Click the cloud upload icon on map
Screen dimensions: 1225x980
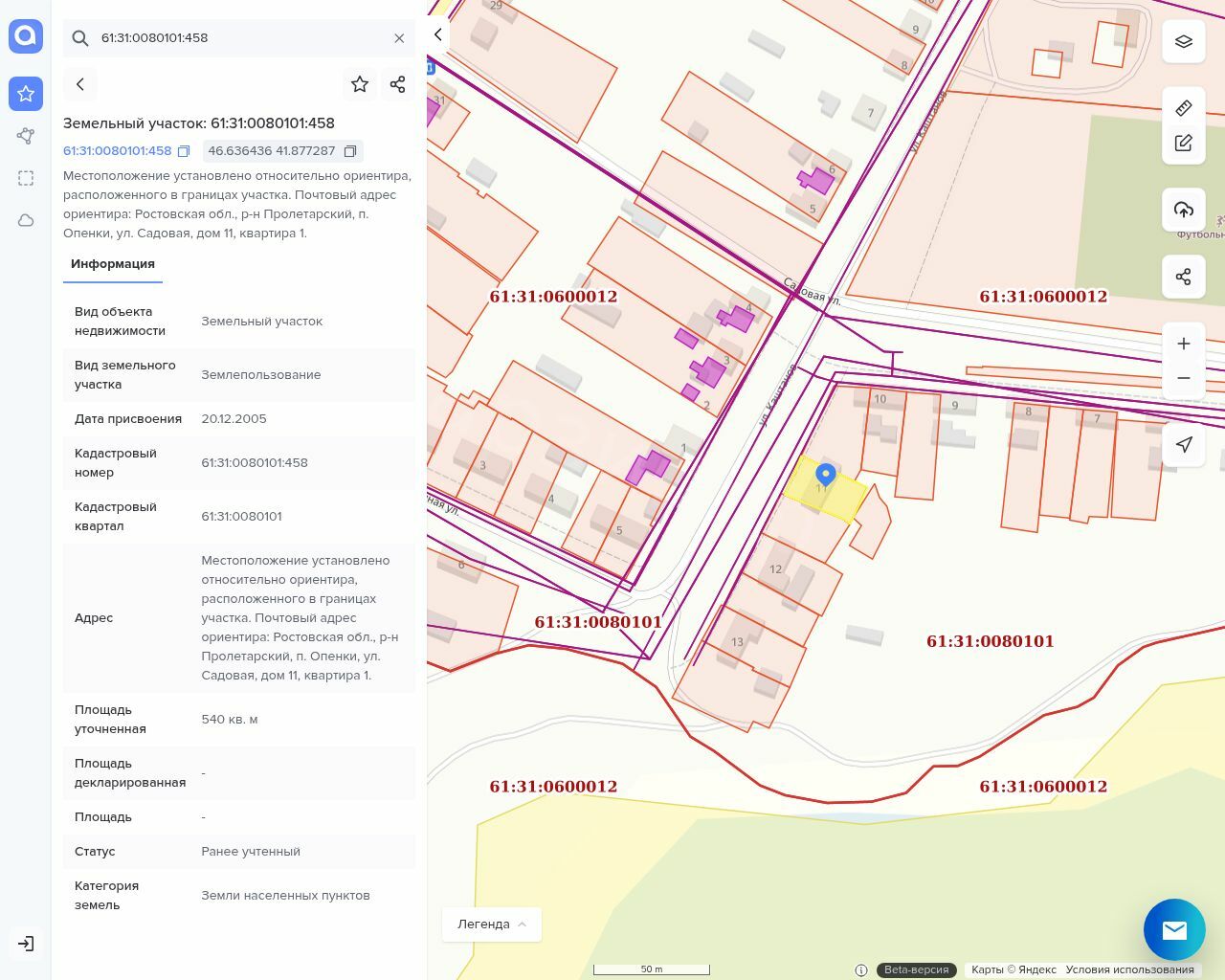click(x=1184, y=210)
